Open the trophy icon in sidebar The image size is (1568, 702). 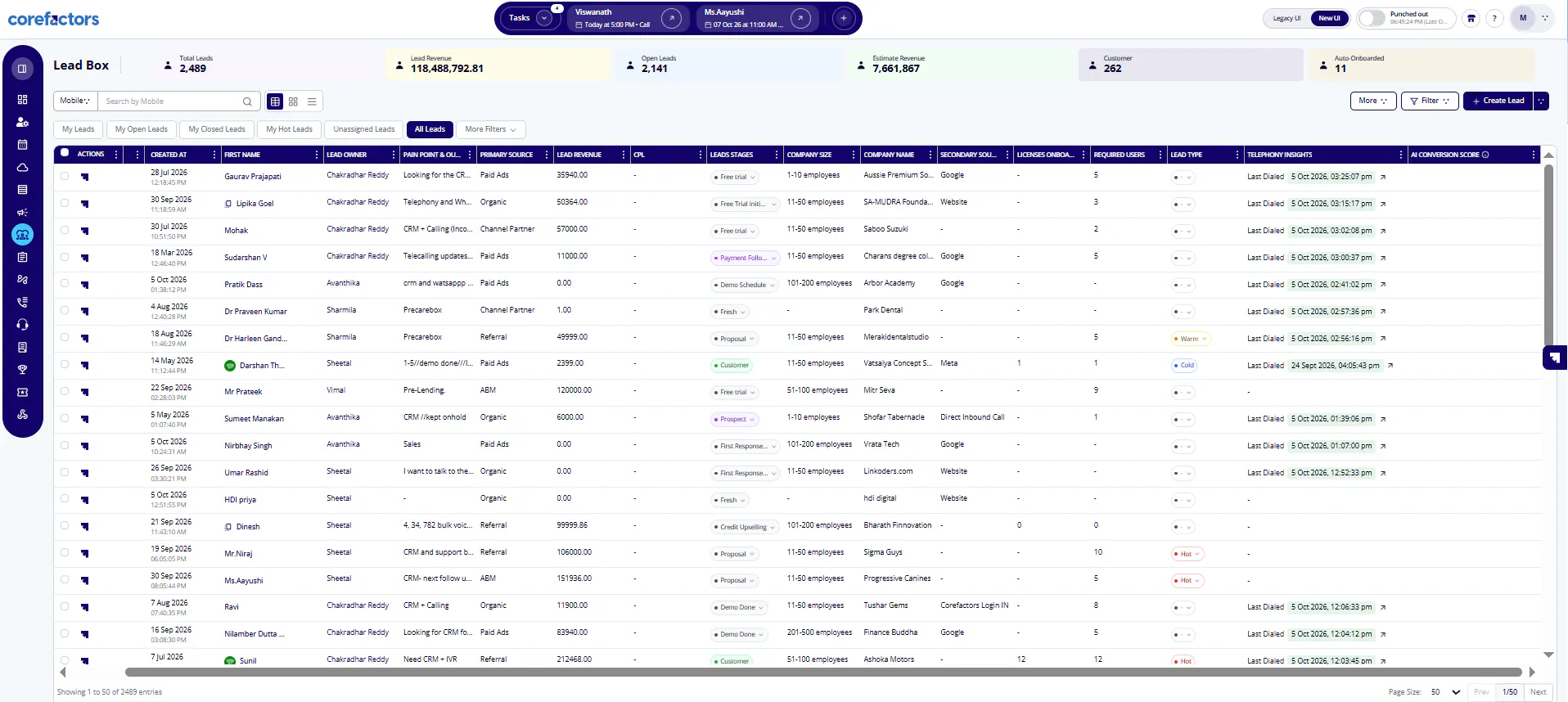click(x=22, y=370)
